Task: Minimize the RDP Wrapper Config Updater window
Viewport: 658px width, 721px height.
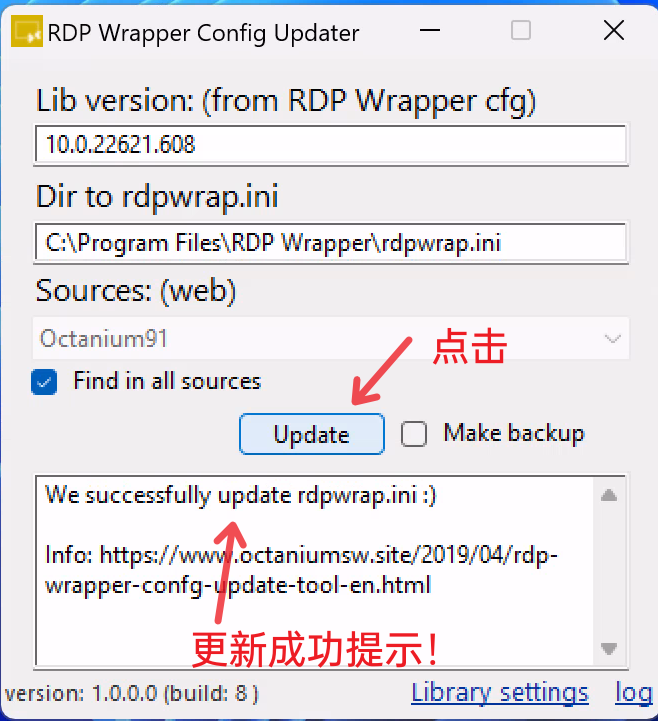Action: point(430,31)
